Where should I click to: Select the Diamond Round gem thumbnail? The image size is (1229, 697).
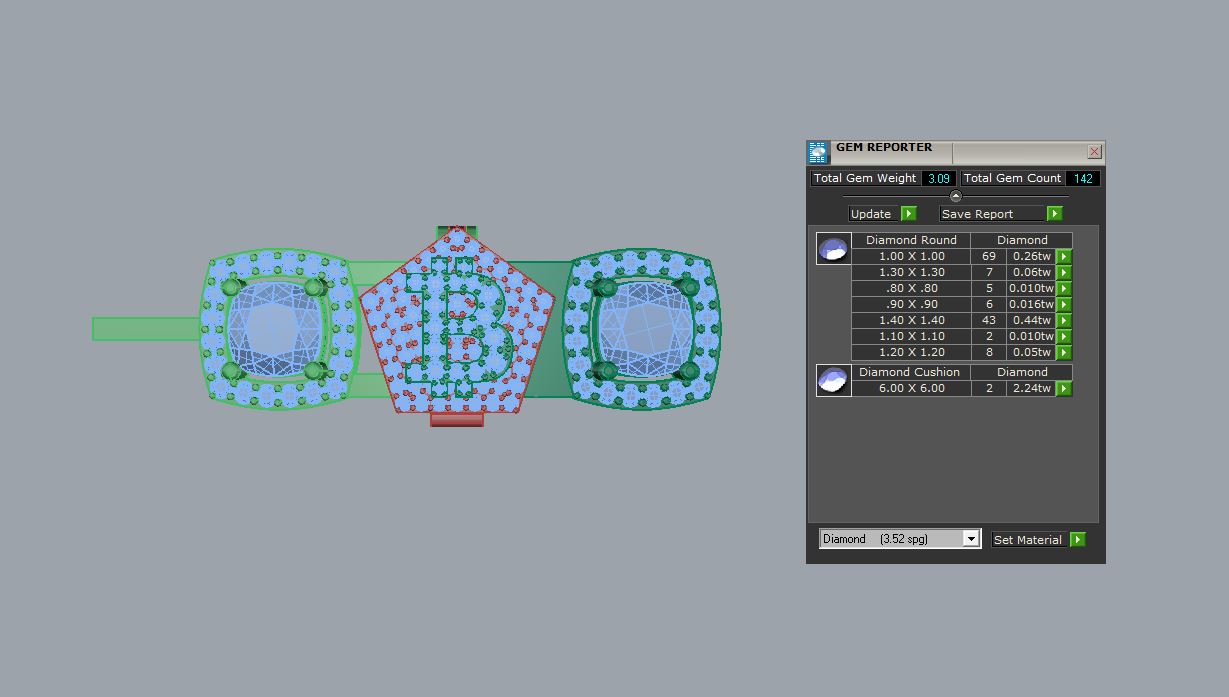click(x=834, y=249)
